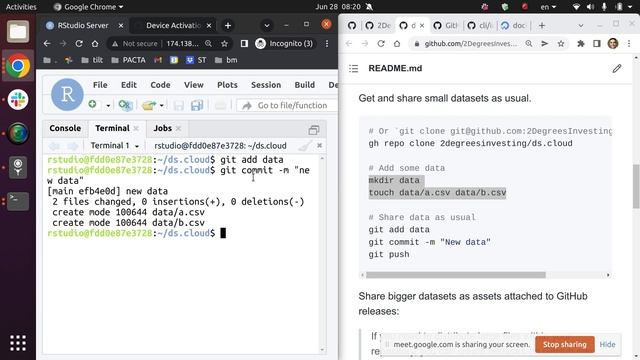
Task: Switch to Console tab in RStudio
Action: click(65, 128)
